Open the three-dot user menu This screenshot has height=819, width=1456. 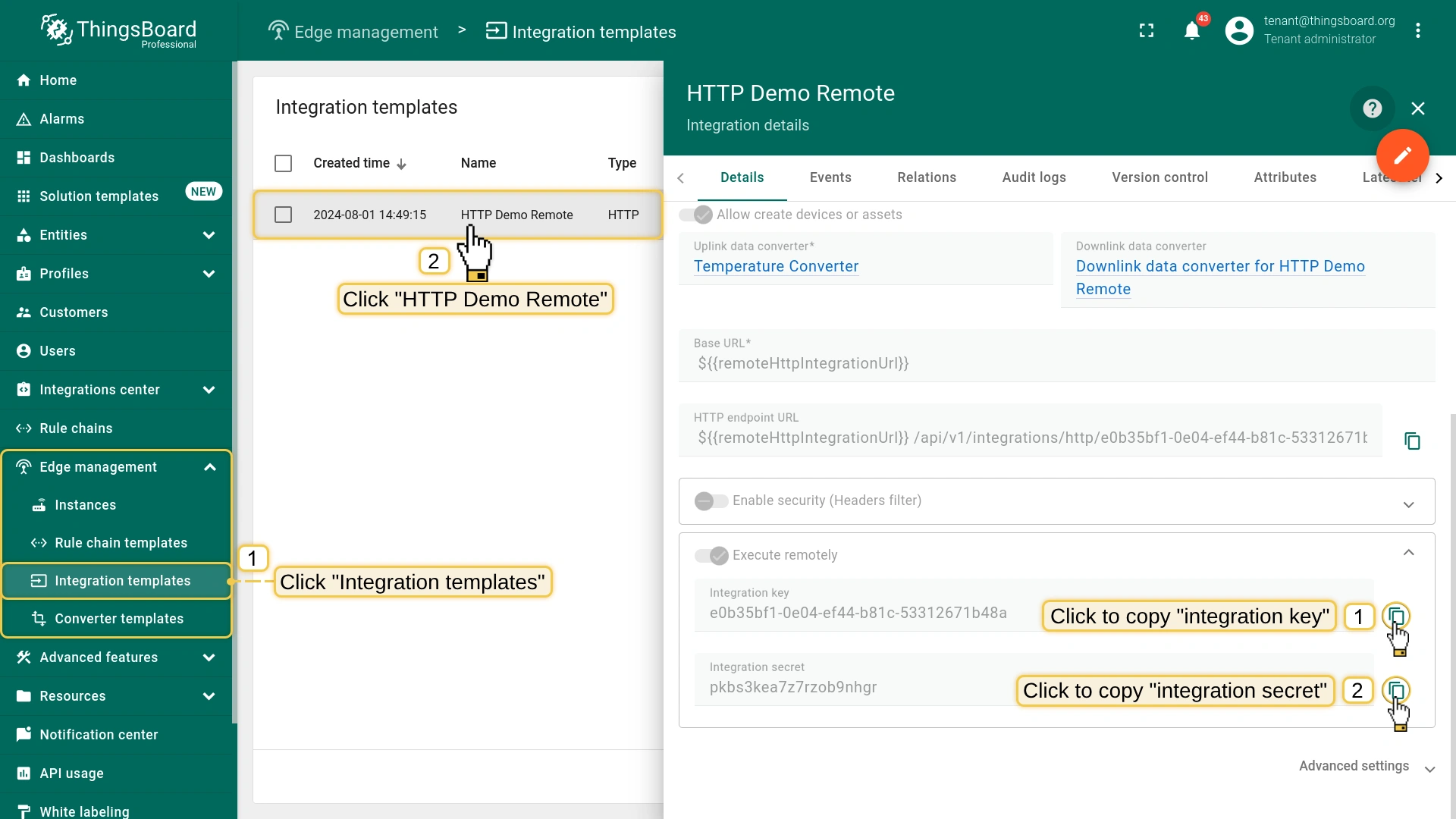[x=1417, y=31]
